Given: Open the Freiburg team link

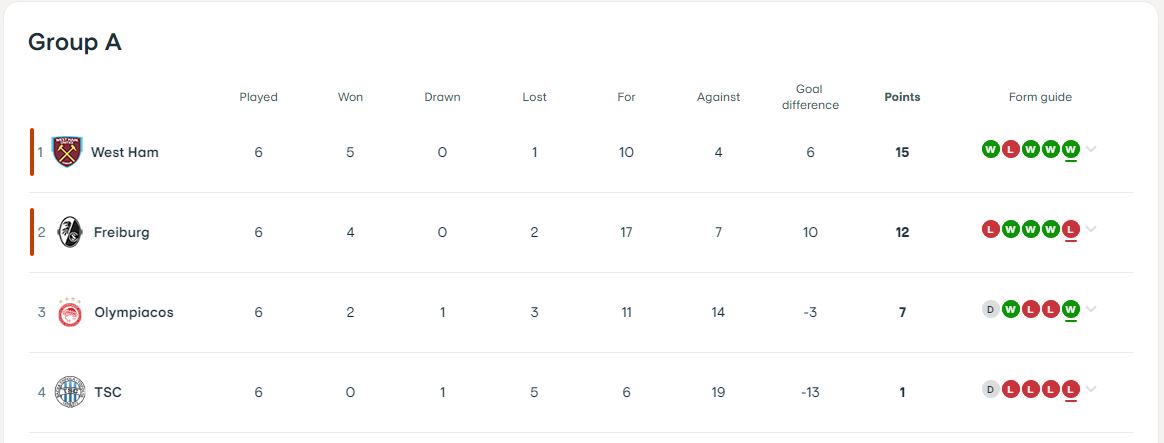Looking at the screenshot, I should (x=122, y=232).
